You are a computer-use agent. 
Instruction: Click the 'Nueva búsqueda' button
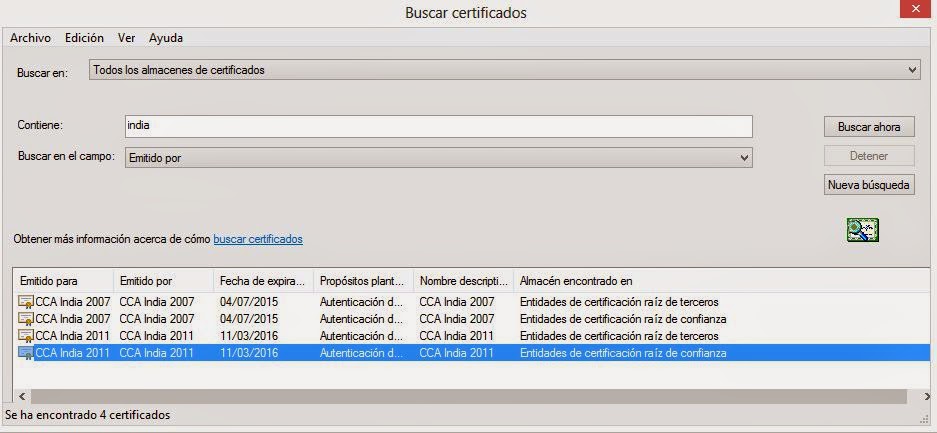[868, 185]
